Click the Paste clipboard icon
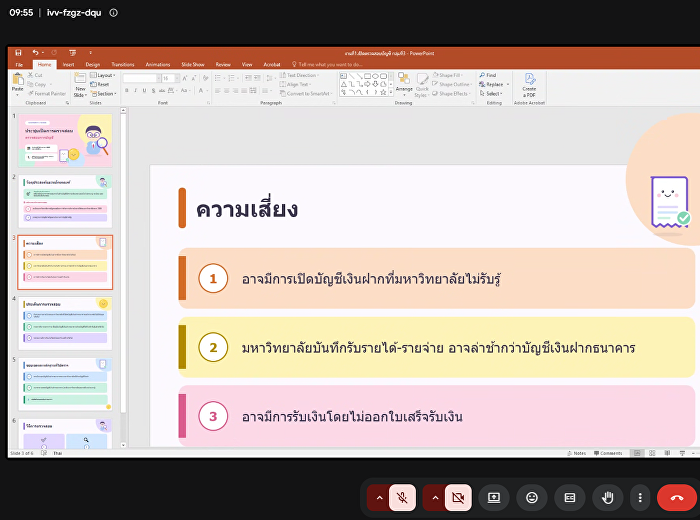The image size is (700, 520). click(x=18, y=79)
